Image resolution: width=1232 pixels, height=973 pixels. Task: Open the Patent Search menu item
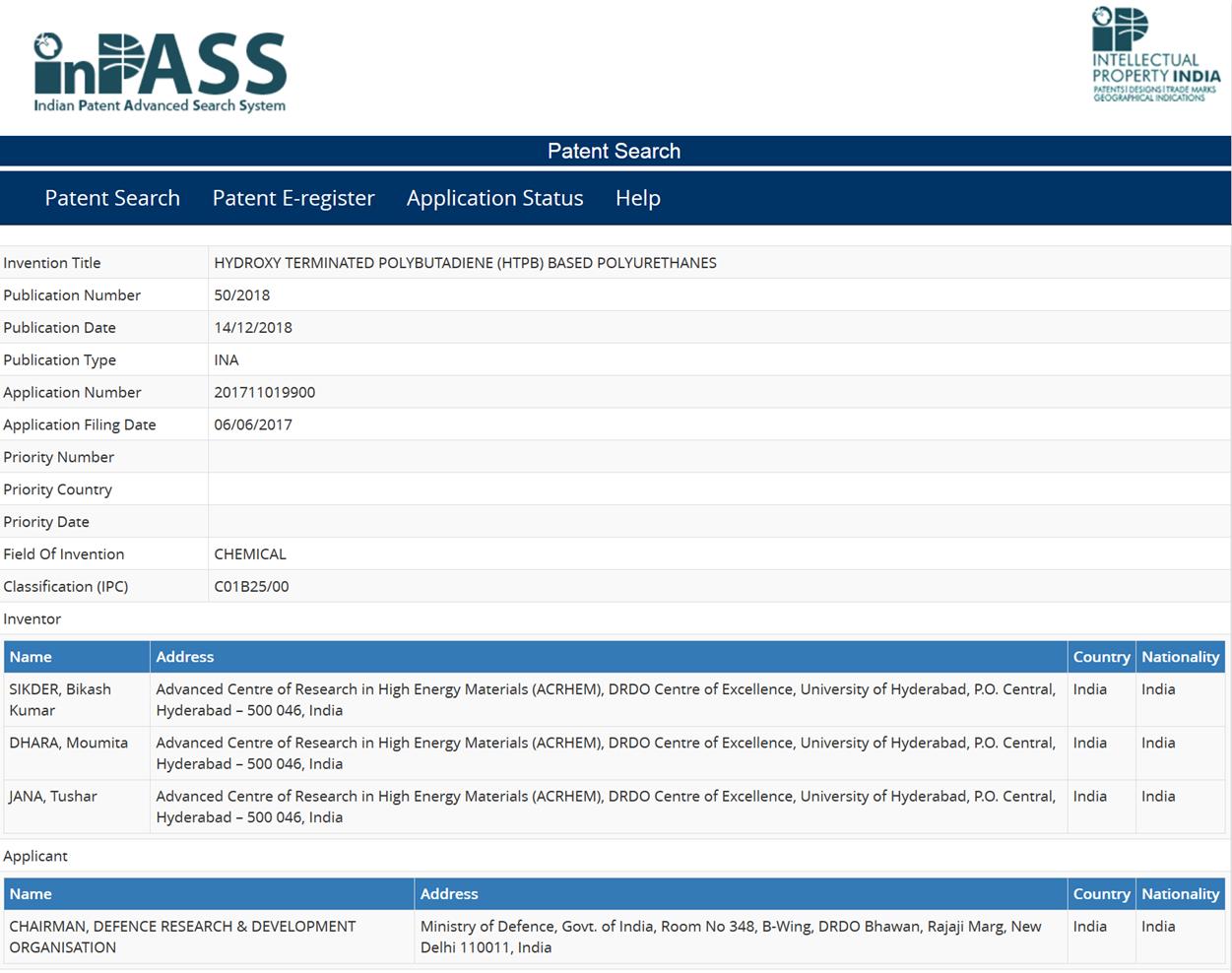(x=111, y=198)
